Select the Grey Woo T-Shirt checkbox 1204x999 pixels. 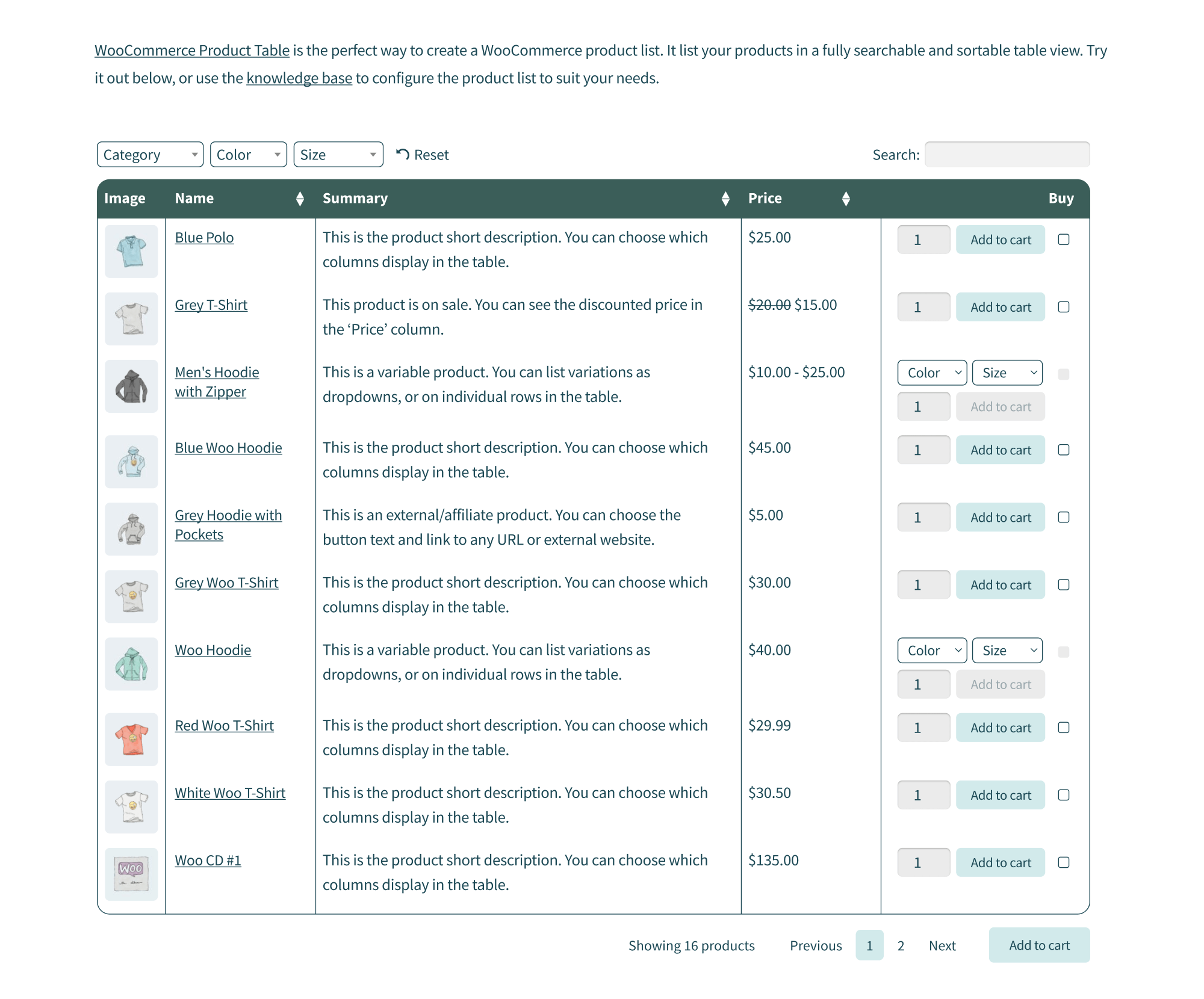[x=1064, y=584]
